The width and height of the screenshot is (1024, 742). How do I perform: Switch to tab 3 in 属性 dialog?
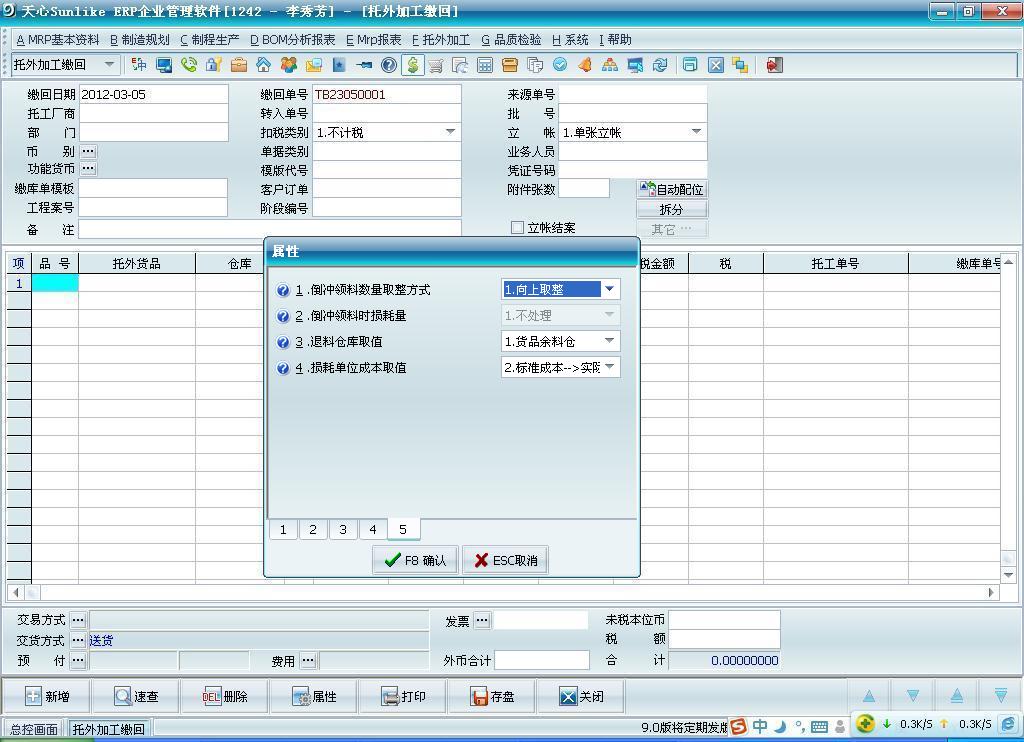click(x=343, y=529)
